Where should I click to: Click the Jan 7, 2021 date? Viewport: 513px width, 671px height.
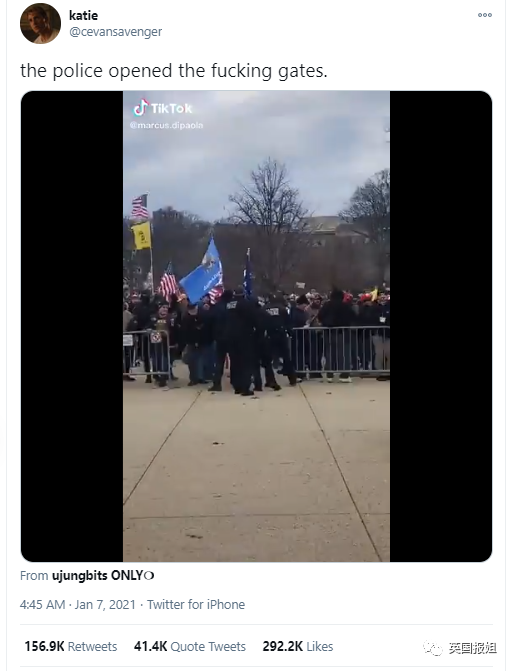pyautogui.click(x=105, y=605)
